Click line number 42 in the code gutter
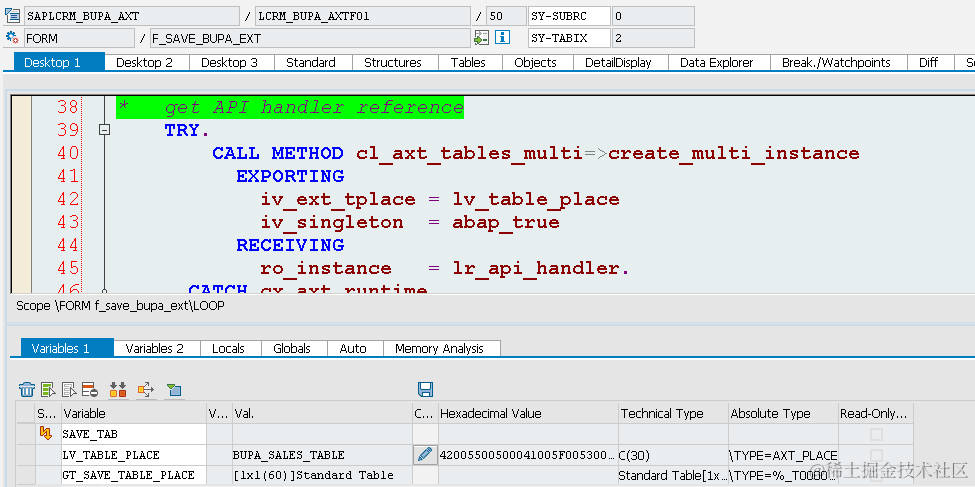 [68, 199]
